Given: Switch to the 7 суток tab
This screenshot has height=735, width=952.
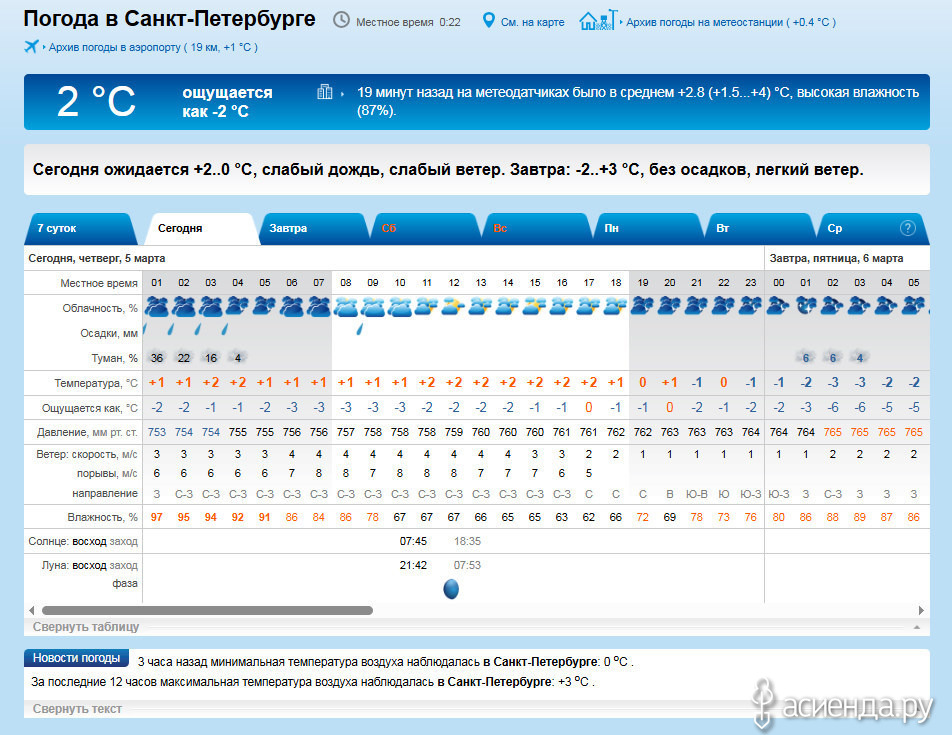Looking at the screenshot, I should (x=57, y=228).
